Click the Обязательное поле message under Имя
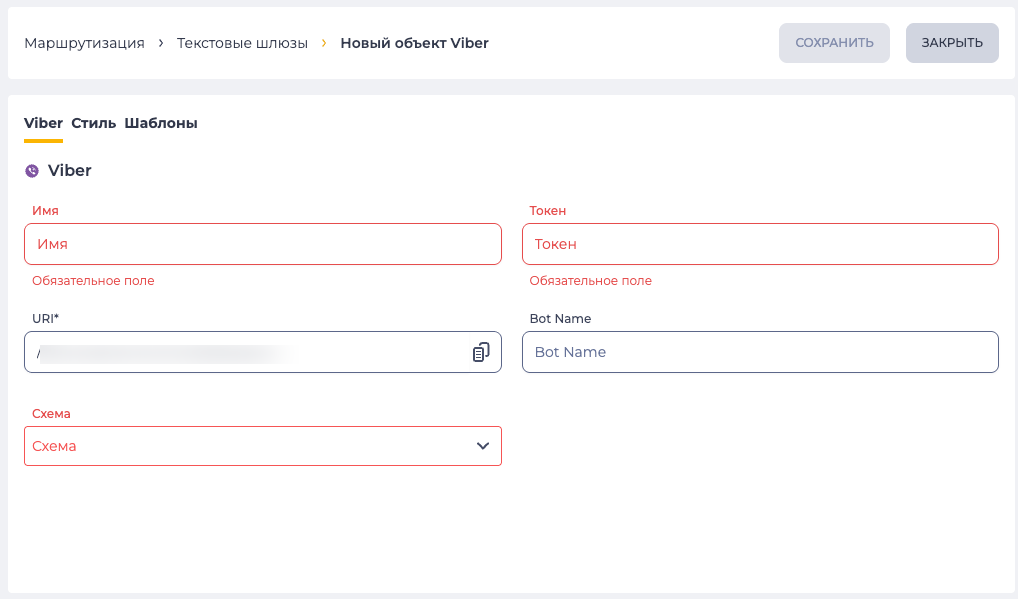 [x=93, y=280]
